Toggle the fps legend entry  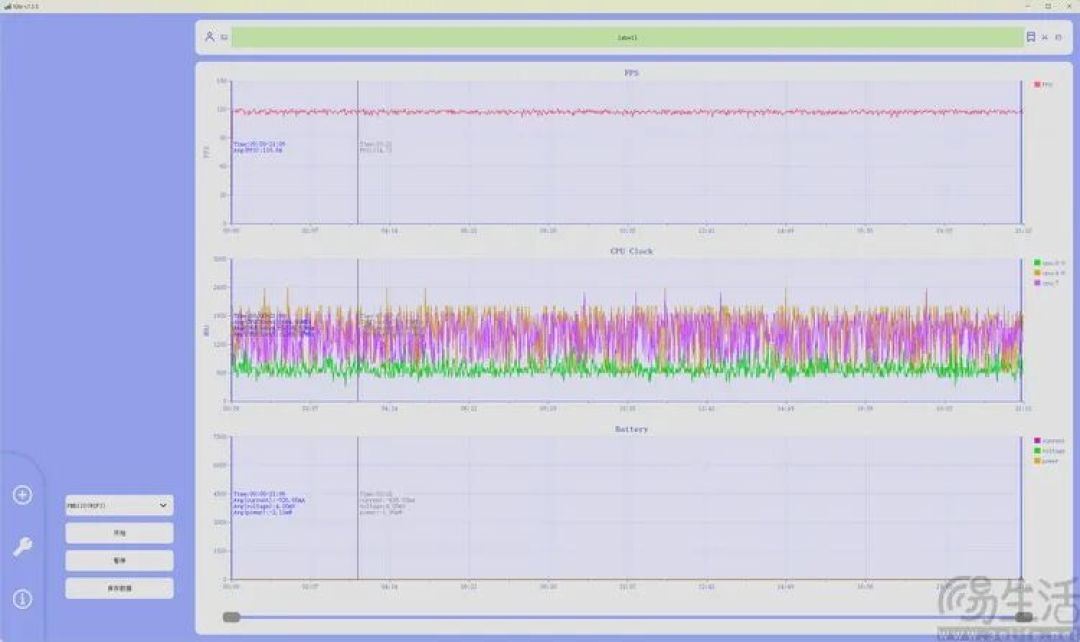coord(1043,84)
